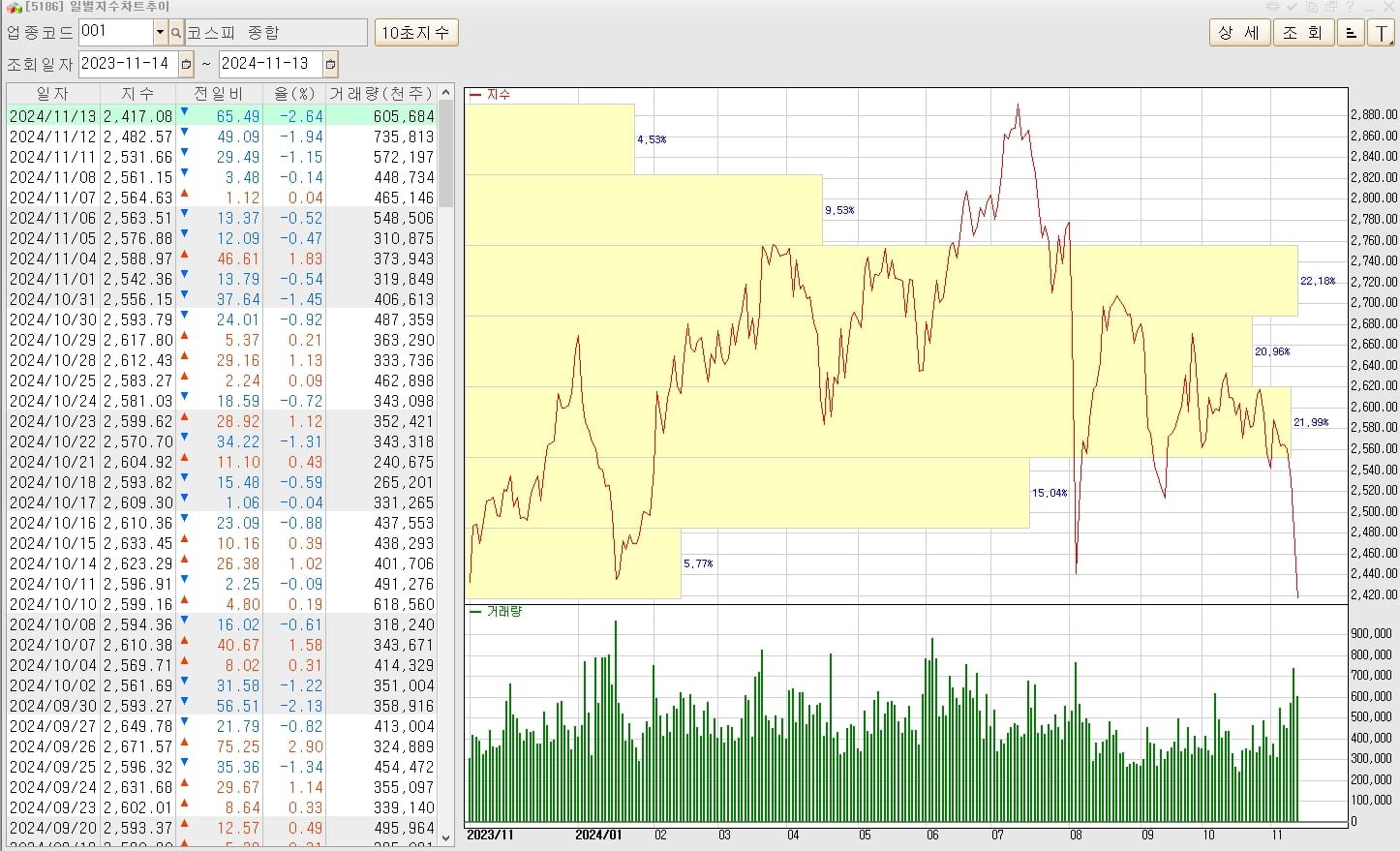
Task: Click the 2024/11/01 date cell
Action: tap(53, 279)
